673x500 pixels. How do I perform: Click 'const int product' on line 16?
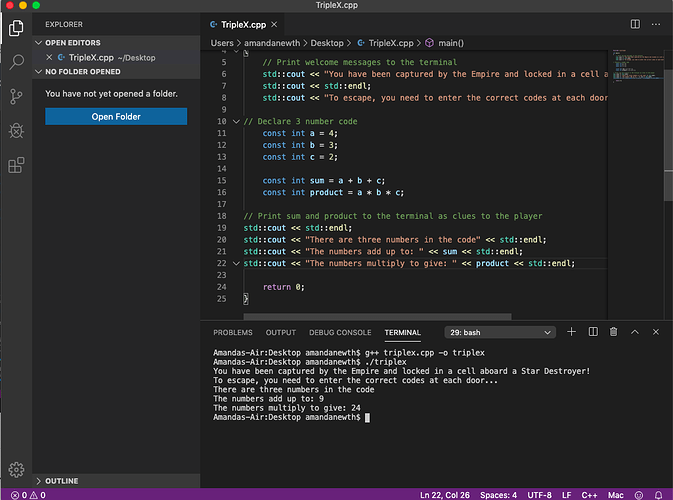(303, 192)
